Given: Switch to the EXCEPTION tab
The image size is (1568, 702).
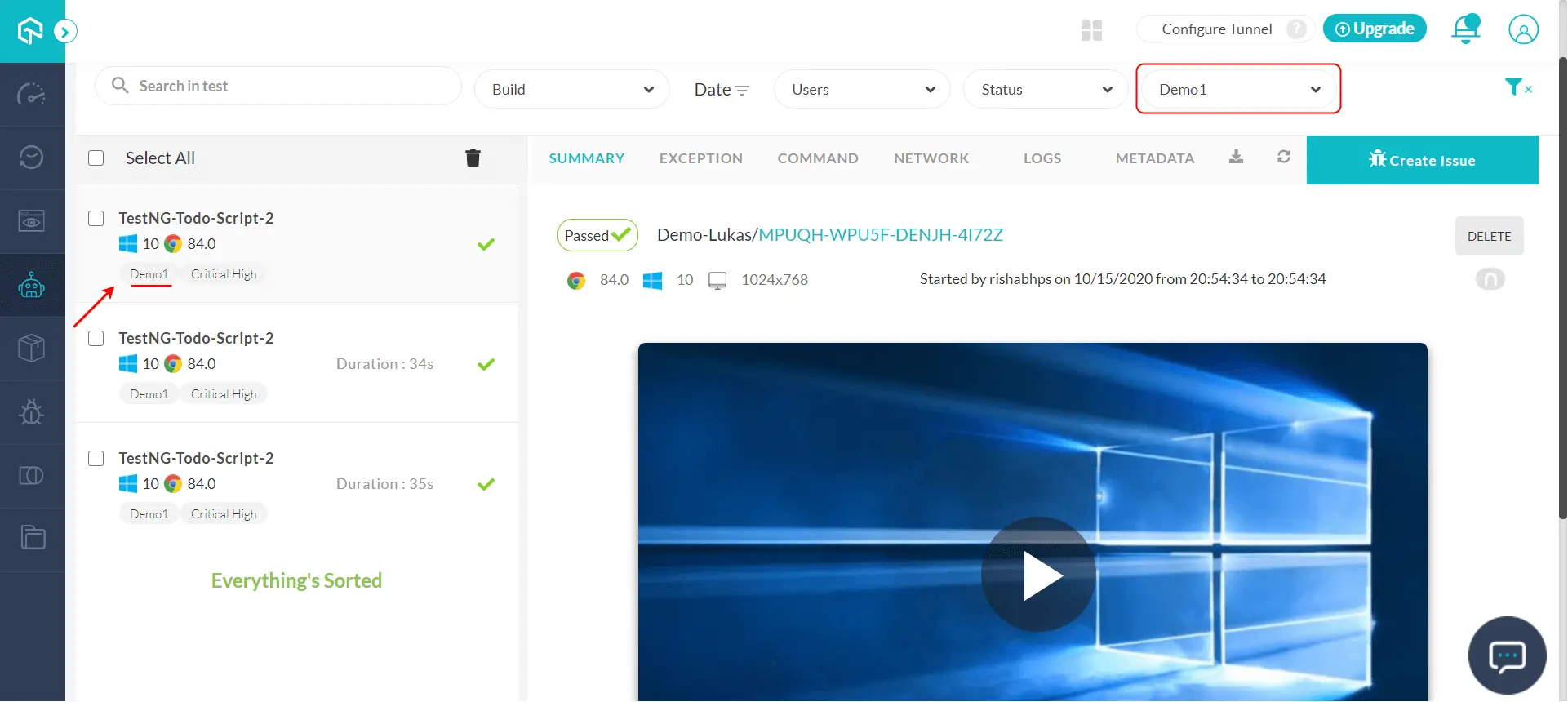Looking at the screenshot, I should 701,158.
